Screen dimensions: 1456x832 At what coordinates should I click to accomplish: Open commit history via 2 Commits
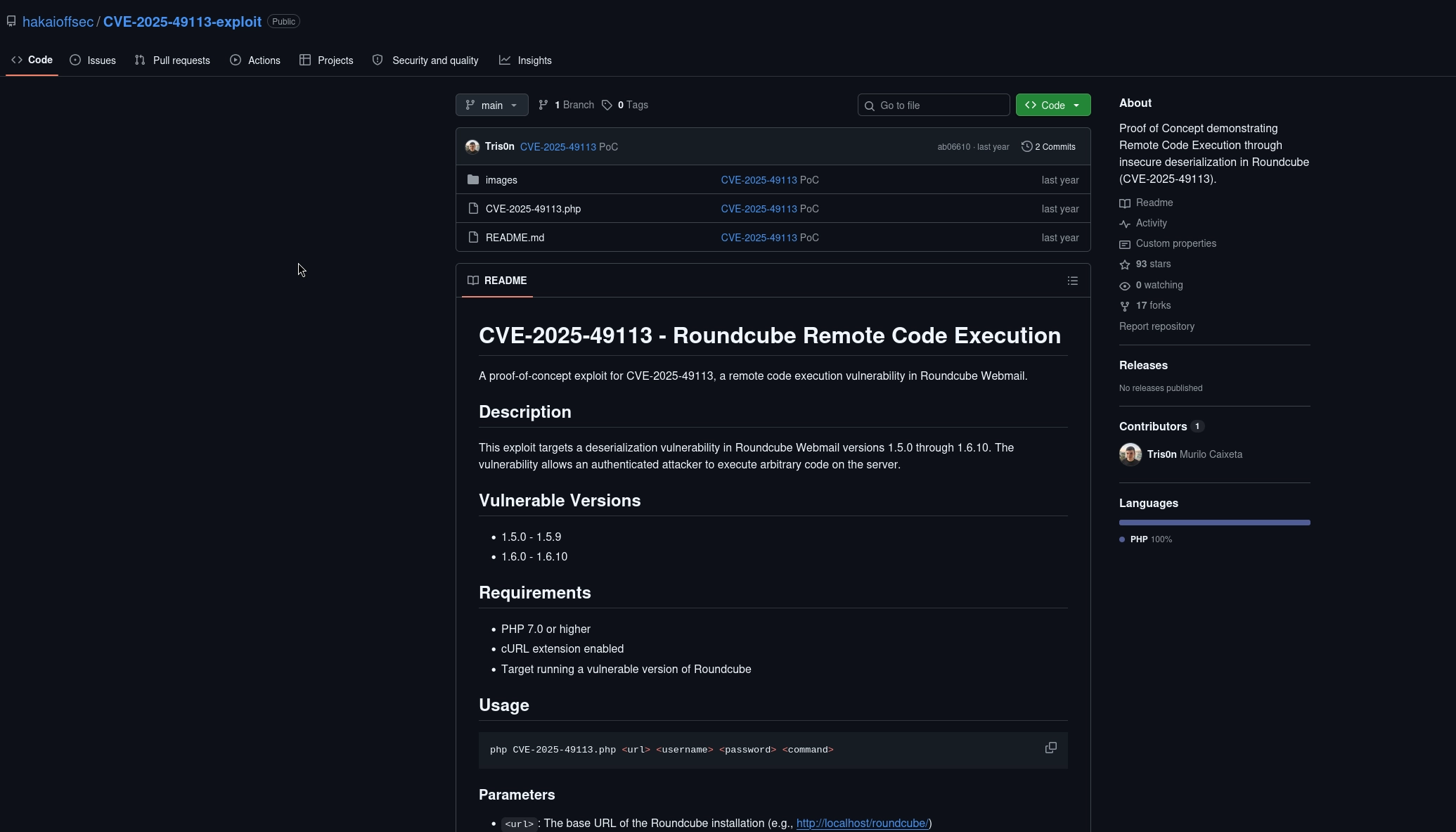pos(1048,147)
